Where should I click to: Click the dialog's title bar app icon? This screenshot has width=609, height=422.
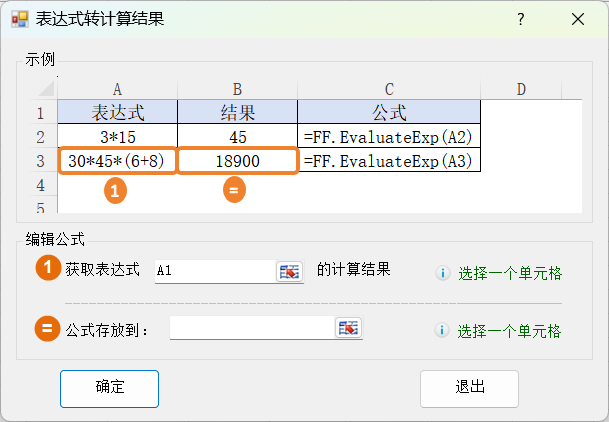[20, 19]
